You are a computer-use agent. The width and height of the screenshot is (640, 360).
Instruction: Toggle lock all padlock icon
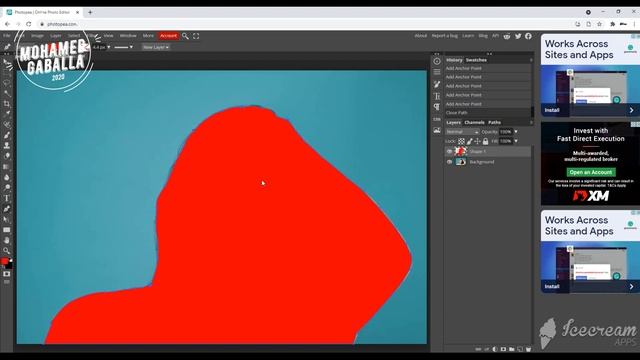485,141
